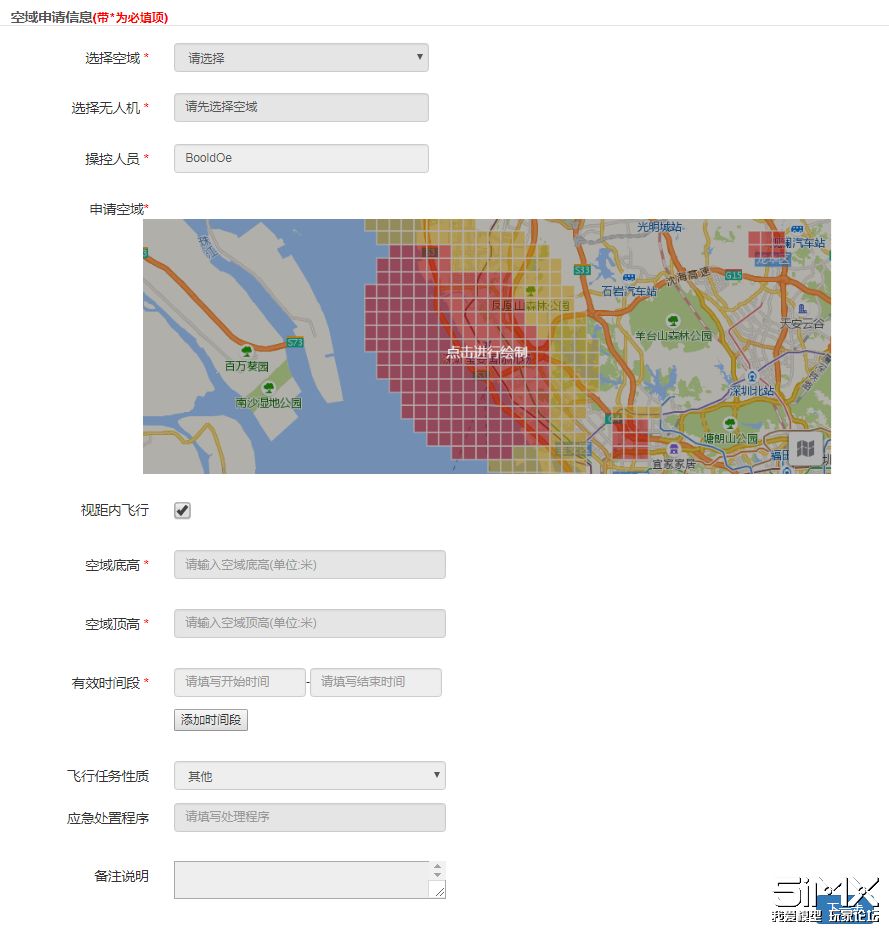
Task: Click the 添加时间段 button
Action: [x=211, y=720]
